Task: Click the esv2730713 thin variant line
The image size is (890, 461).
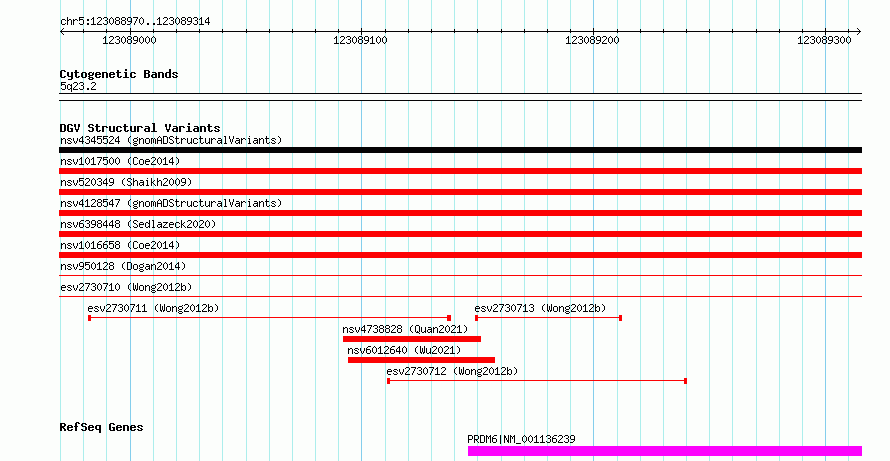Action: click(548, 318)
